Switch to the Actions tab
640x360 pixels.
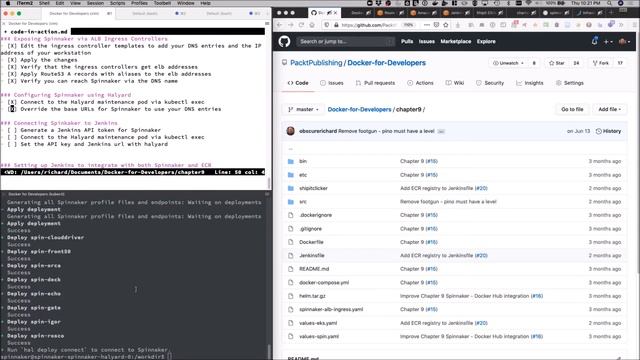point(420,83)
